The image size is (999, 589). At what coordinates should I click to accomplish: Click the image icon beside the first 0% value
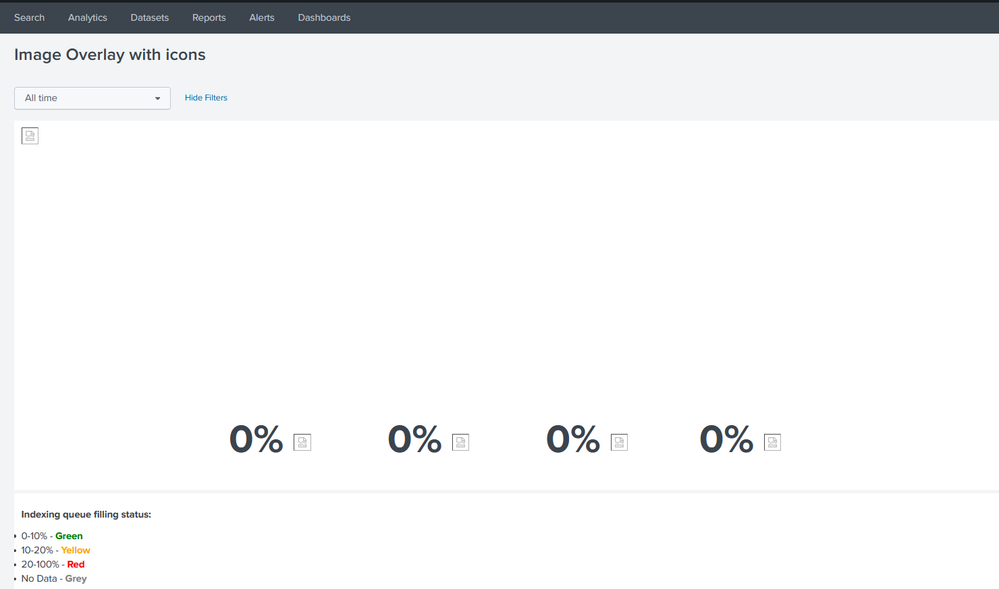click(302, 442)
